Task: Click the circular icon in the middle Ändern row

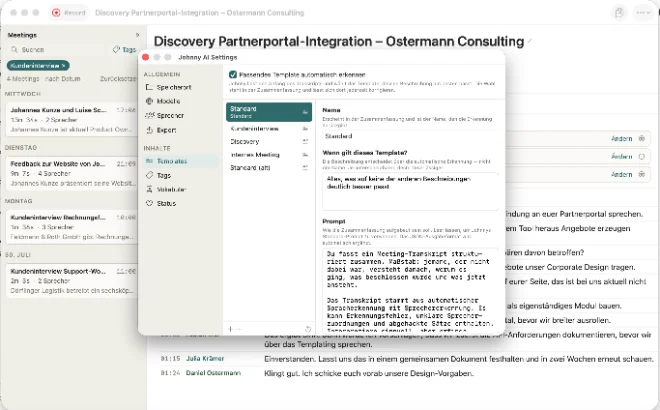Action: [641, 157]
